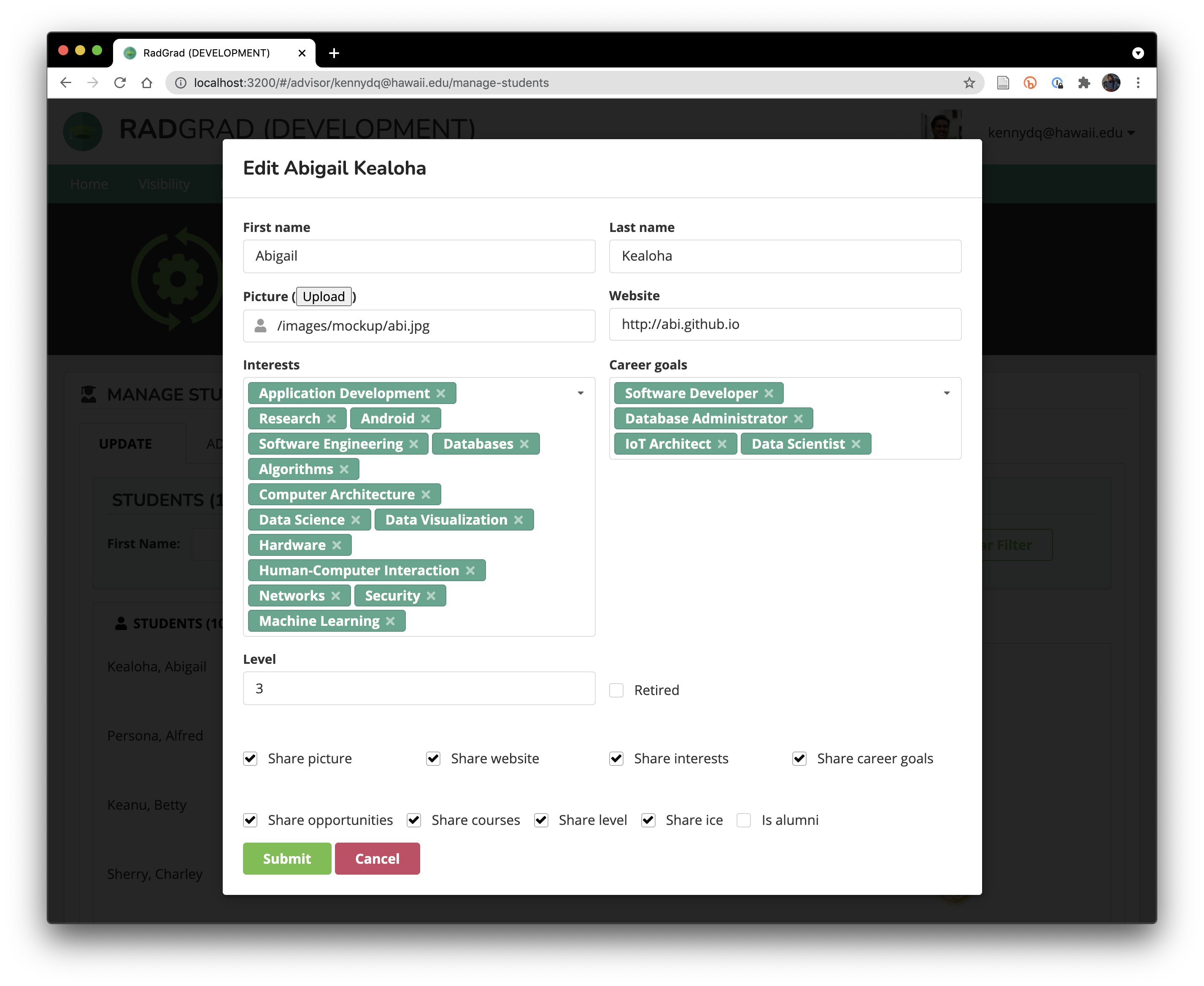Screen dimensions: 1204x986
Task: Expand the Interests dropdown arrow
Action: (580, 393)
